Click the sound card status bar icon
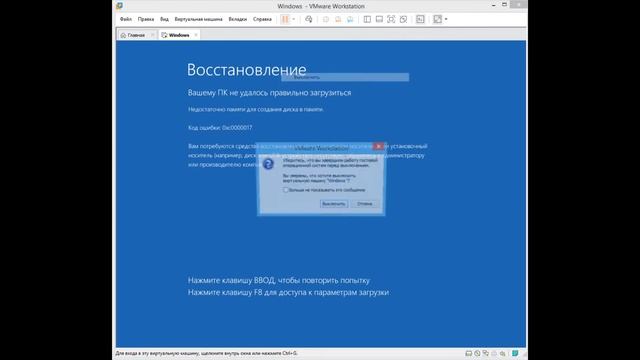 pyautogui.click(x=503, y=353)
